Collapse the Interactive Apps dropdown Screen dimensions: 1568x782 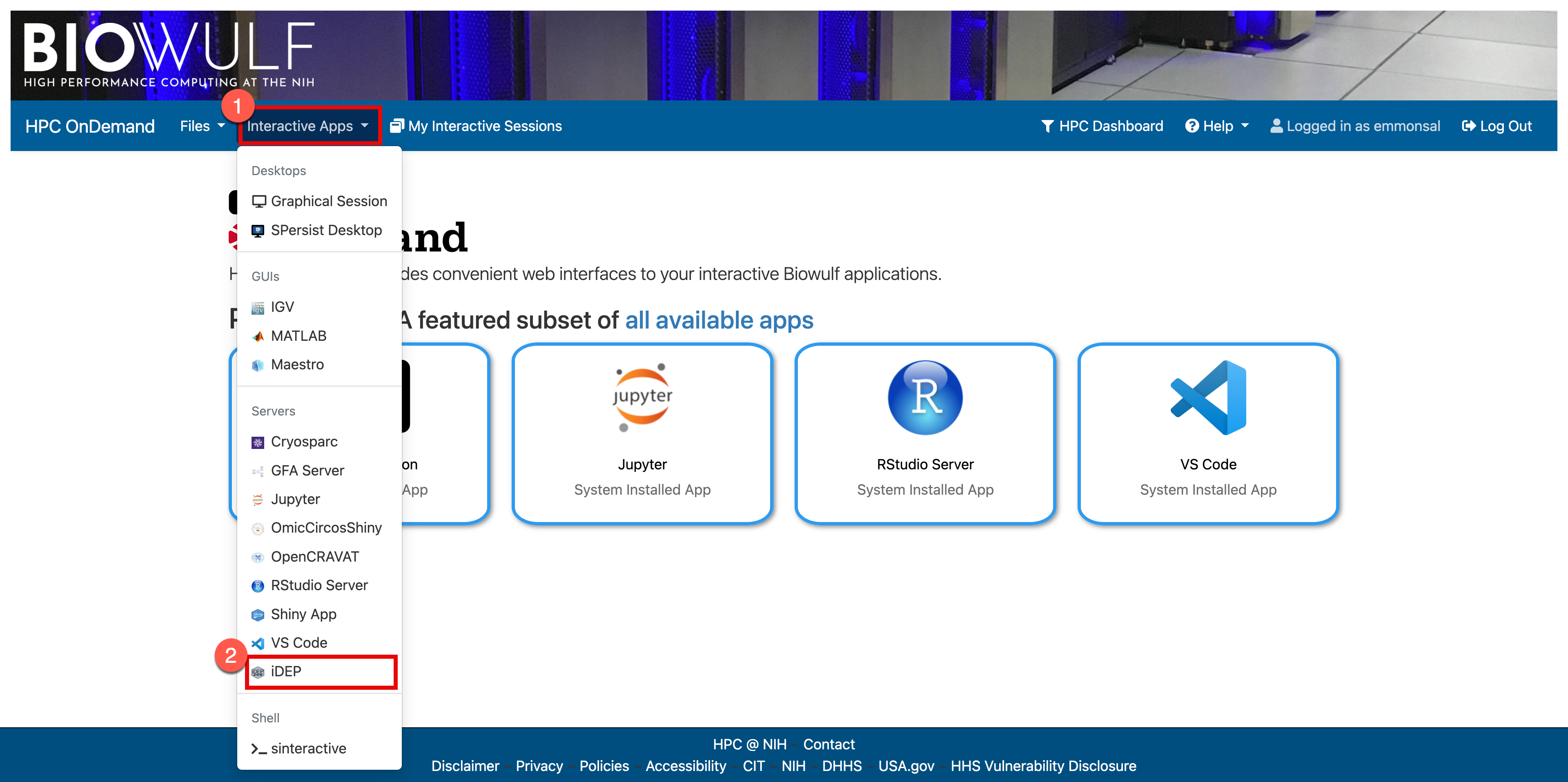click(308, 126)
